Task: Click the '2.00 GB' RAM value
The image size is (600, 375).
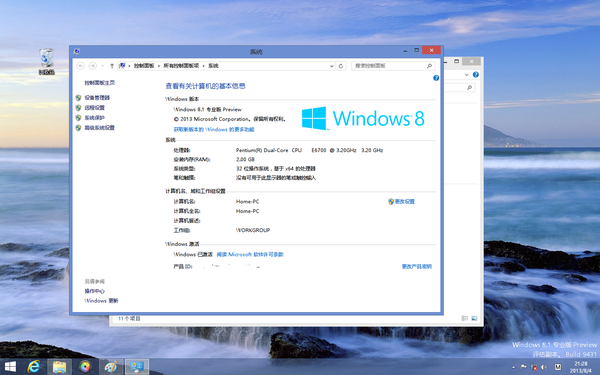Action: point(245,159)
